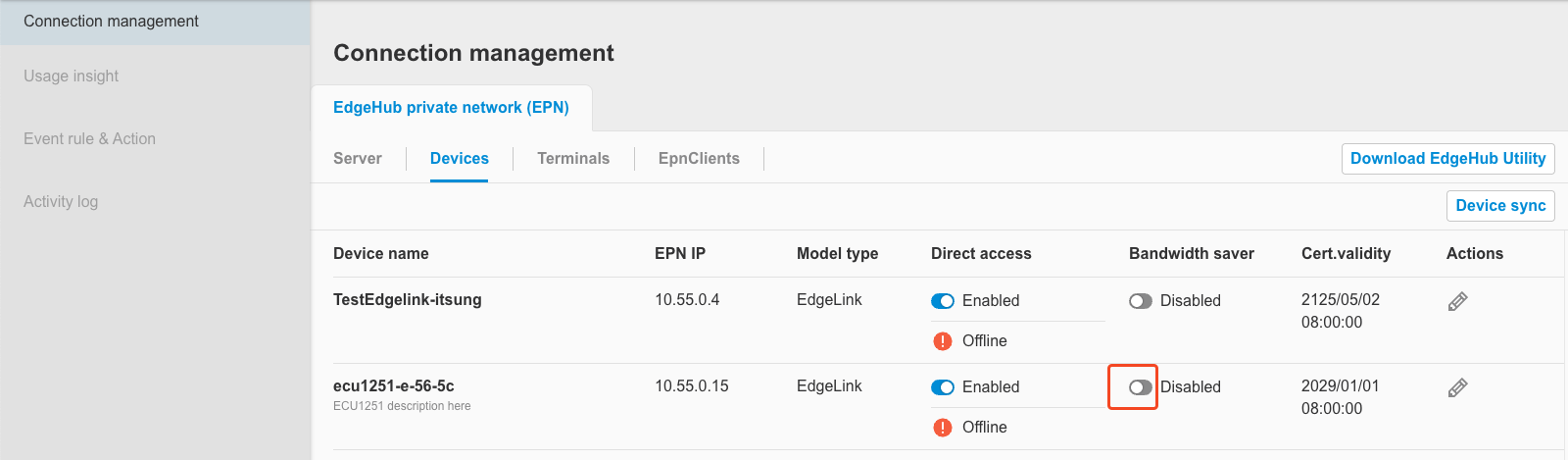The image size is (1568, 460).
Task: Select the Devices tab
Action: pos(460,159)
